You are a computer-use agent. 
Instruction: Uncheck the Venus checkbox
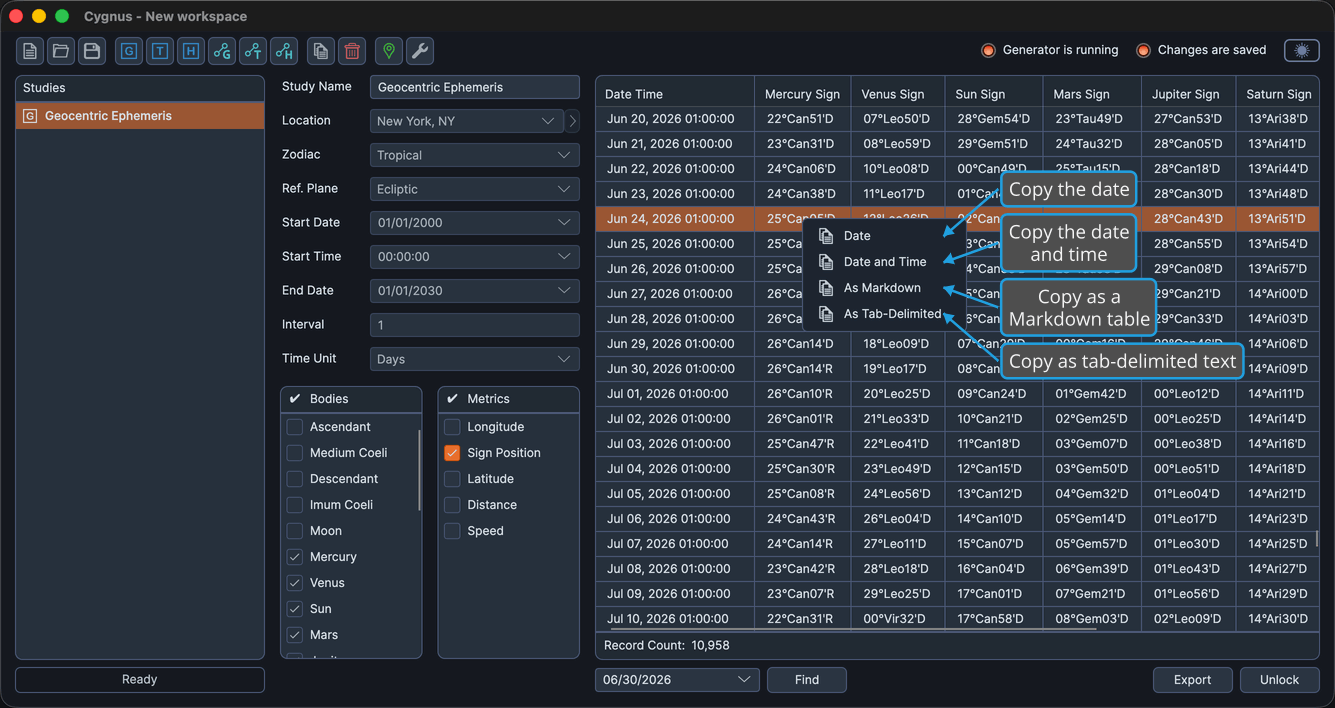pyautogui.click(x=295, y=583)
